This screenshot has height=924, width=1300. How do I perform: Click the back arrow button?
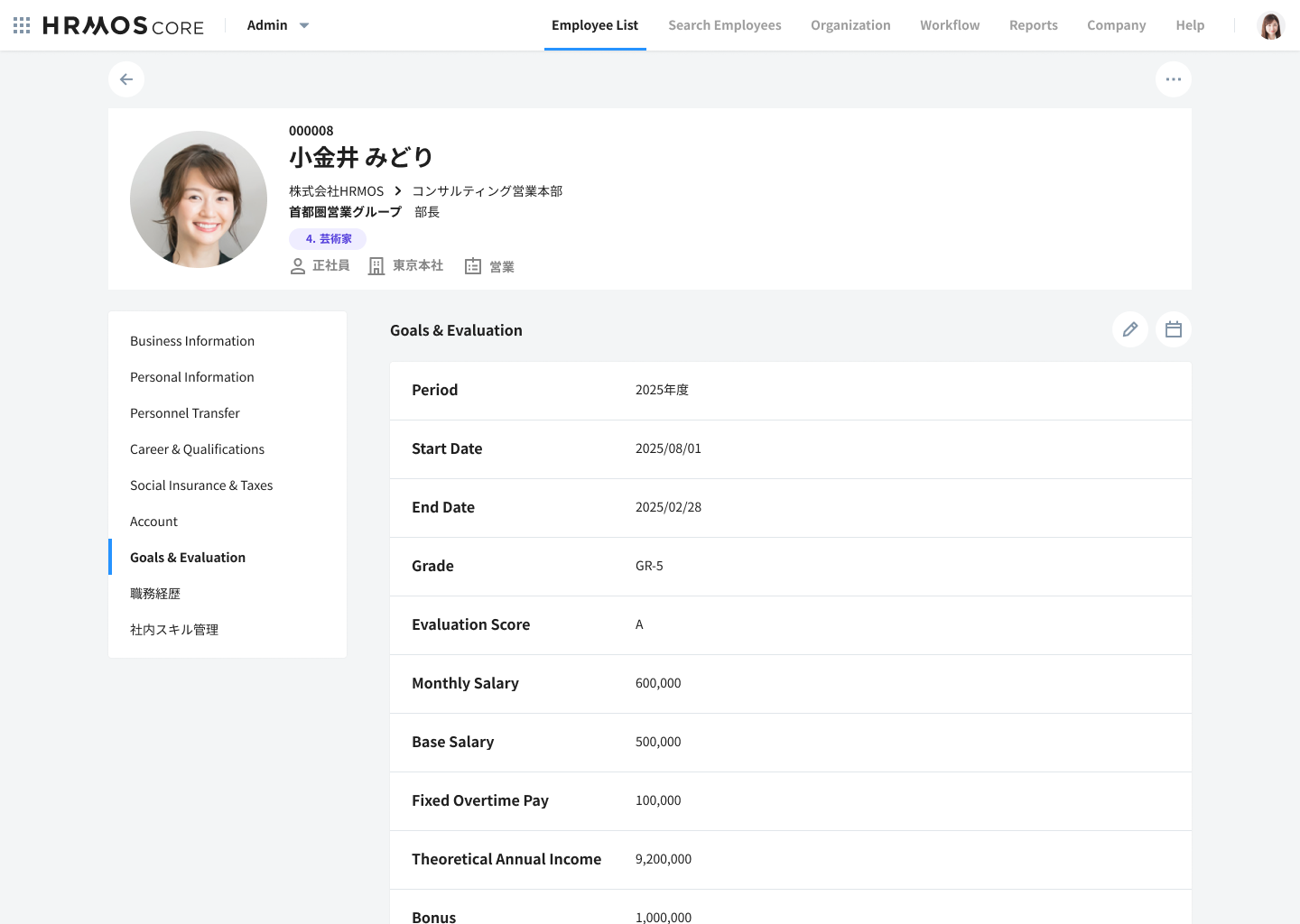pyautogui.click(x=126, y=79)
